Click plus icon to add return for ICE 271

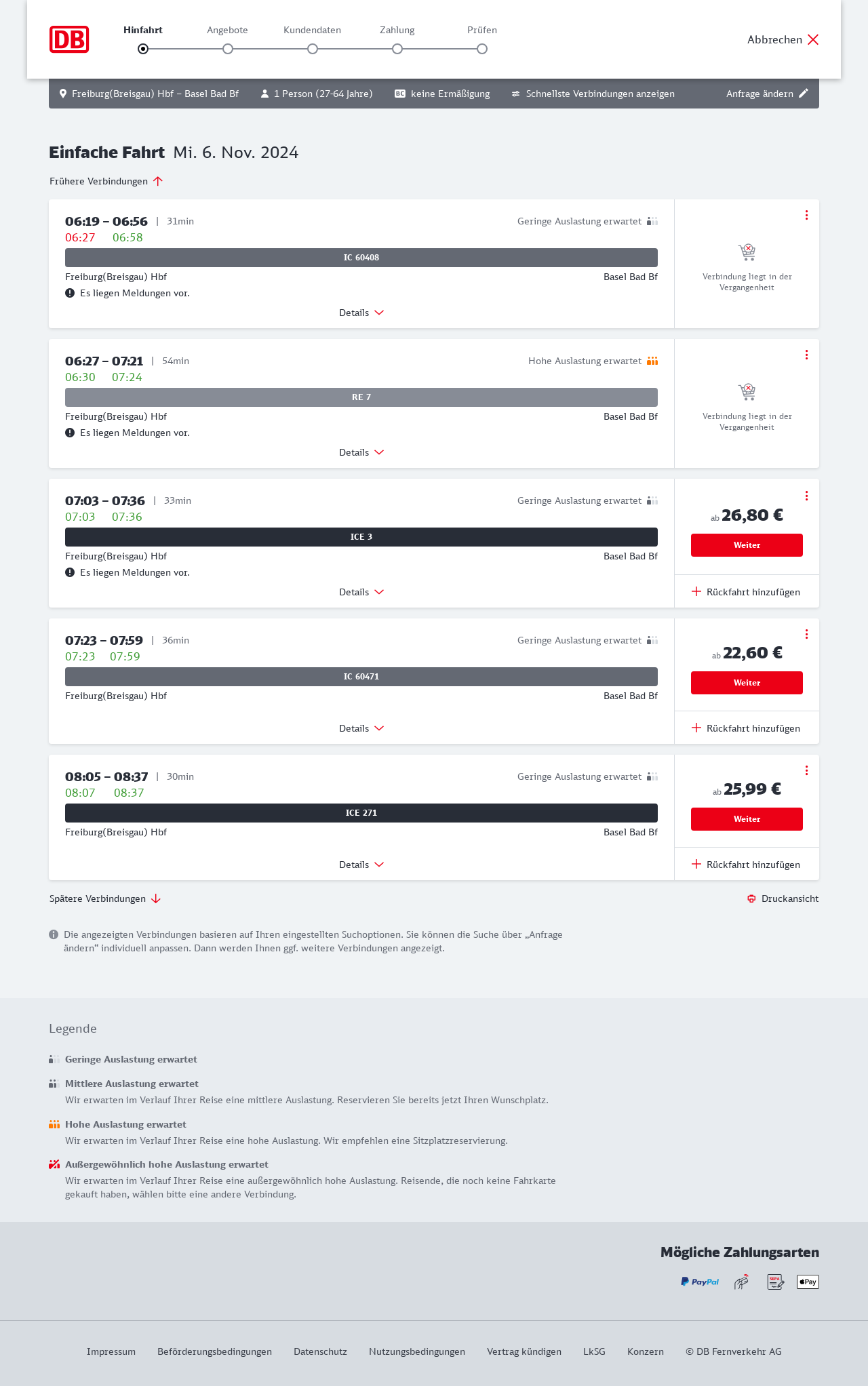(696, 864)
